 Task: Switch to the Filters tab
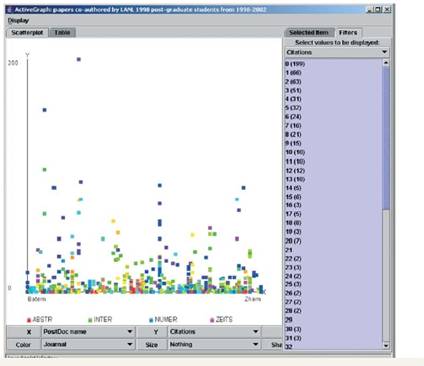[x=348, y=32]
